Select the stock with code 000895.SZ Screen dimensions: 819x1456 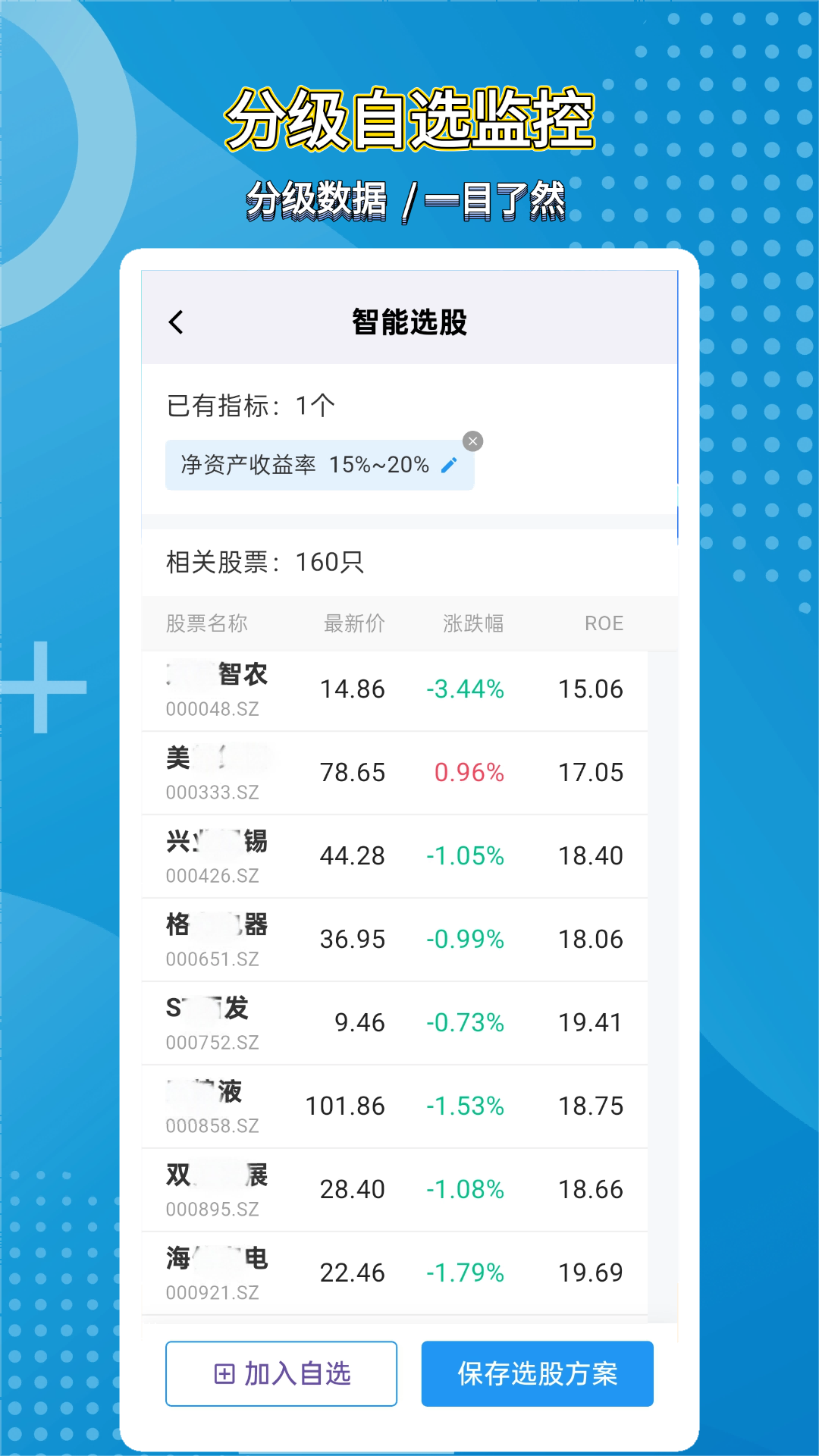(x=394, y=1191)
